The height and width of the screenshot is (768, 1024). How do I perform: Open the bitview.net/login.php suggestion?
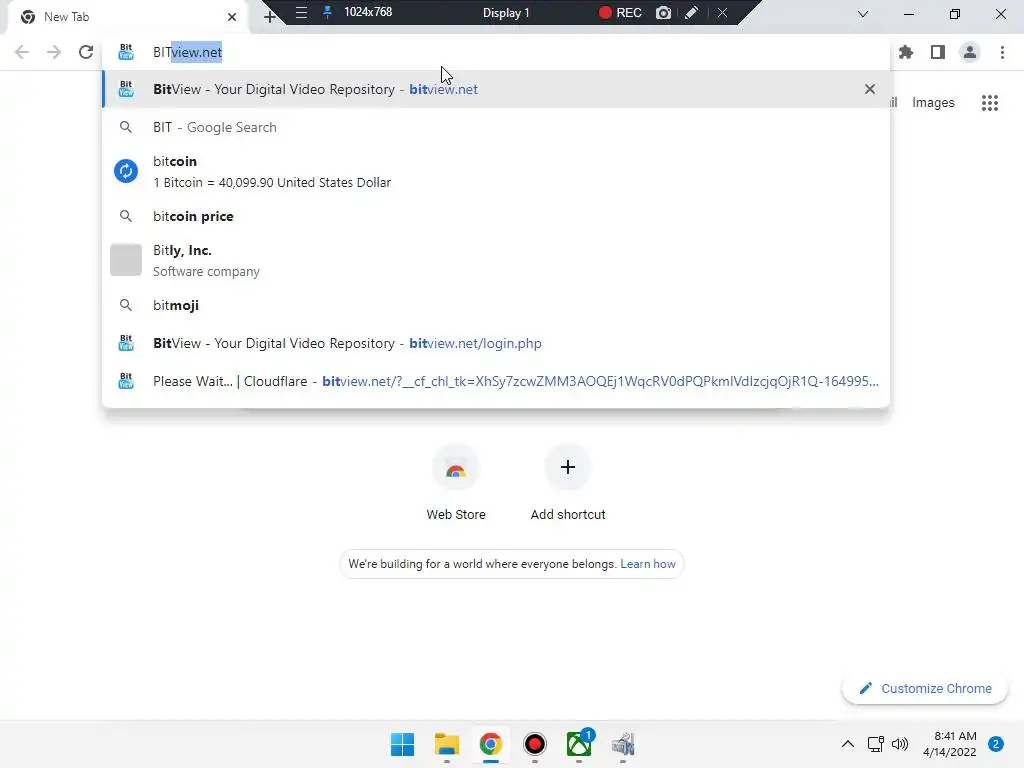coord(496,344)
